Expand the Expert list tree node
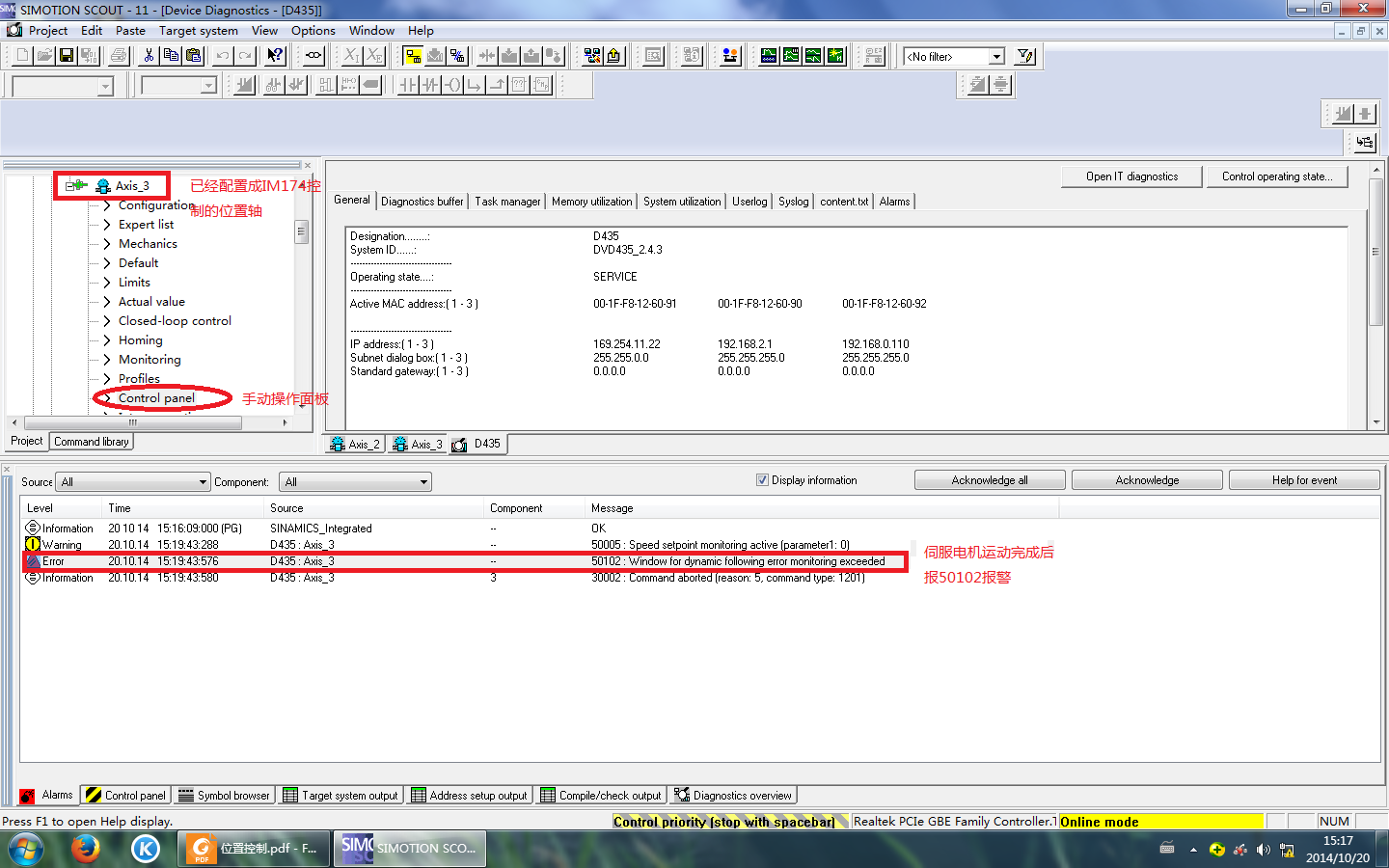1389x868 pixels. point(107,225)
